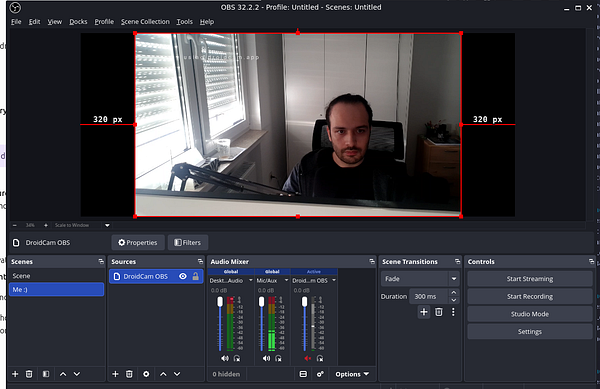Image resolution: width=600 pixels, height=389 pixels.
Task: Select the scene named "Scene"
Action: (56, 276)
